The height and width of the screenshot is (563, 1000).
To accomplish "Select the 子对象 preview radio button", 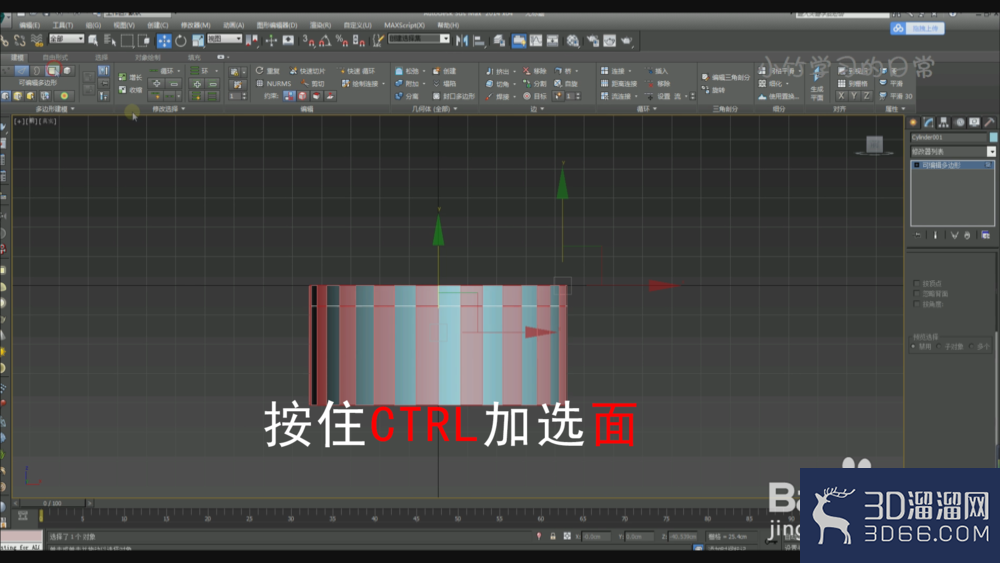I will 939,346.
